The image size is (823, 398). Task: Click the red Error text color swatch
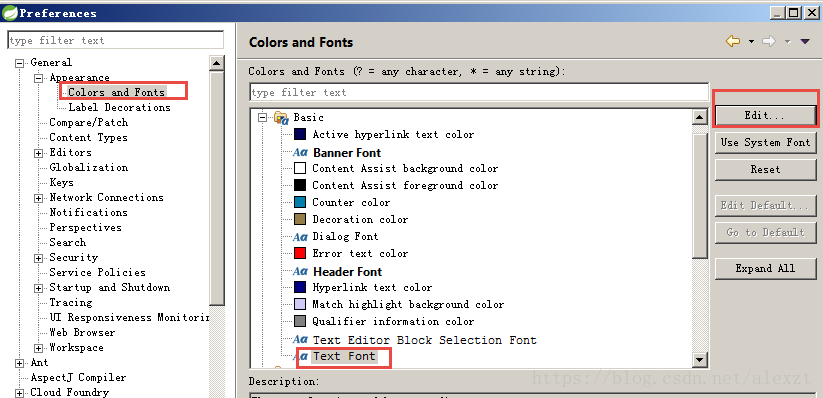pos(300,253)
